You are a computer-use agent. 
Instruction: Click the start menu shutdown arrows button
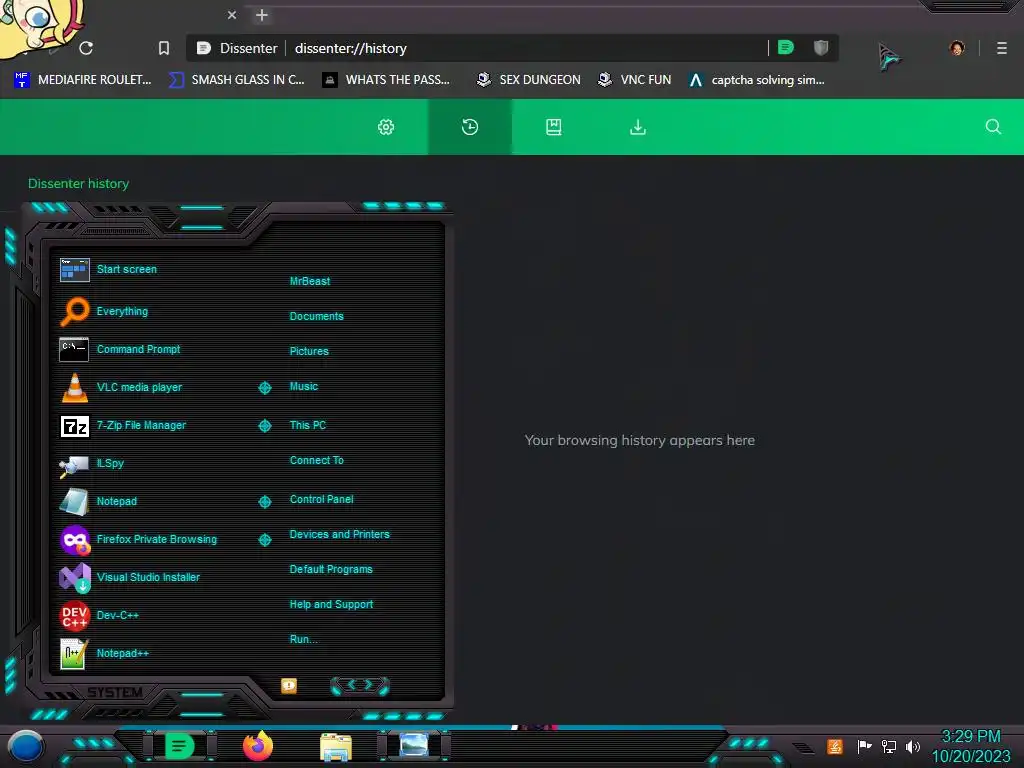pos(360,685)
